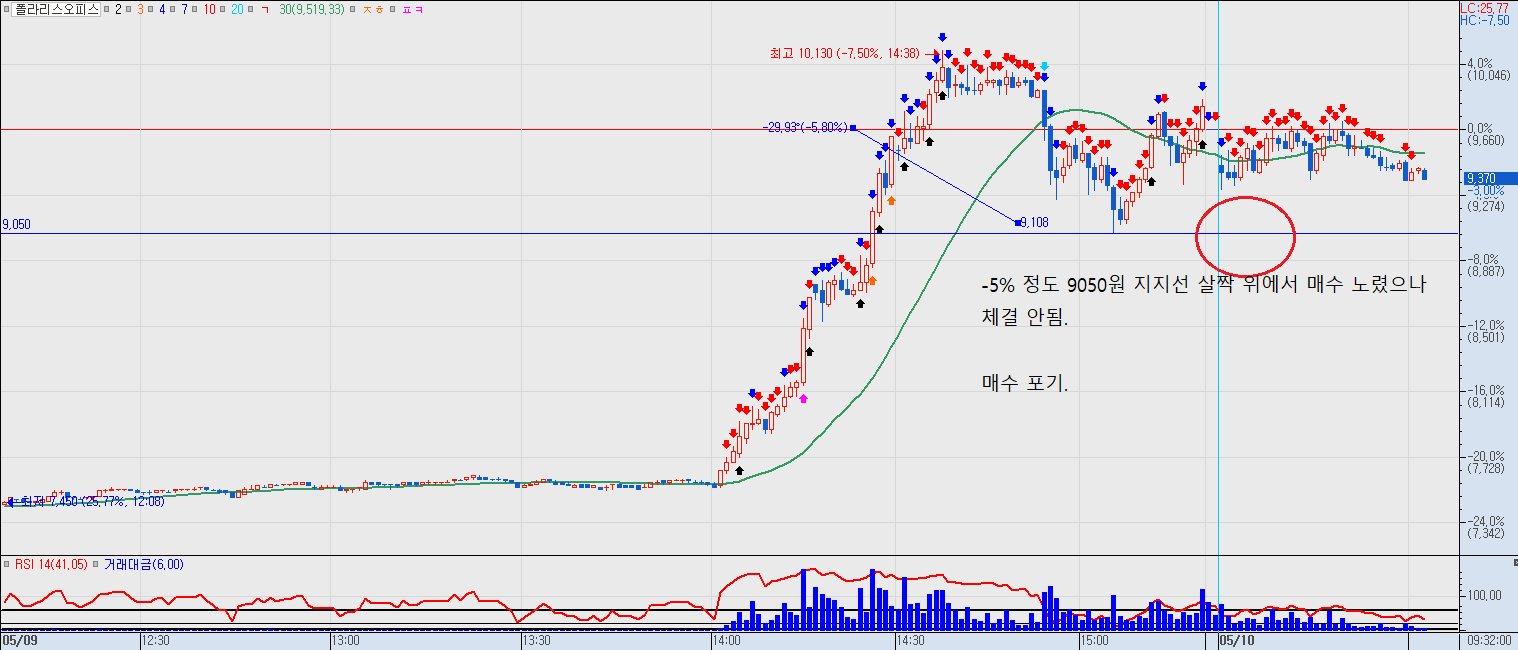Select the magenta ㅍㅋ indicator label

[x=413, y=9]
